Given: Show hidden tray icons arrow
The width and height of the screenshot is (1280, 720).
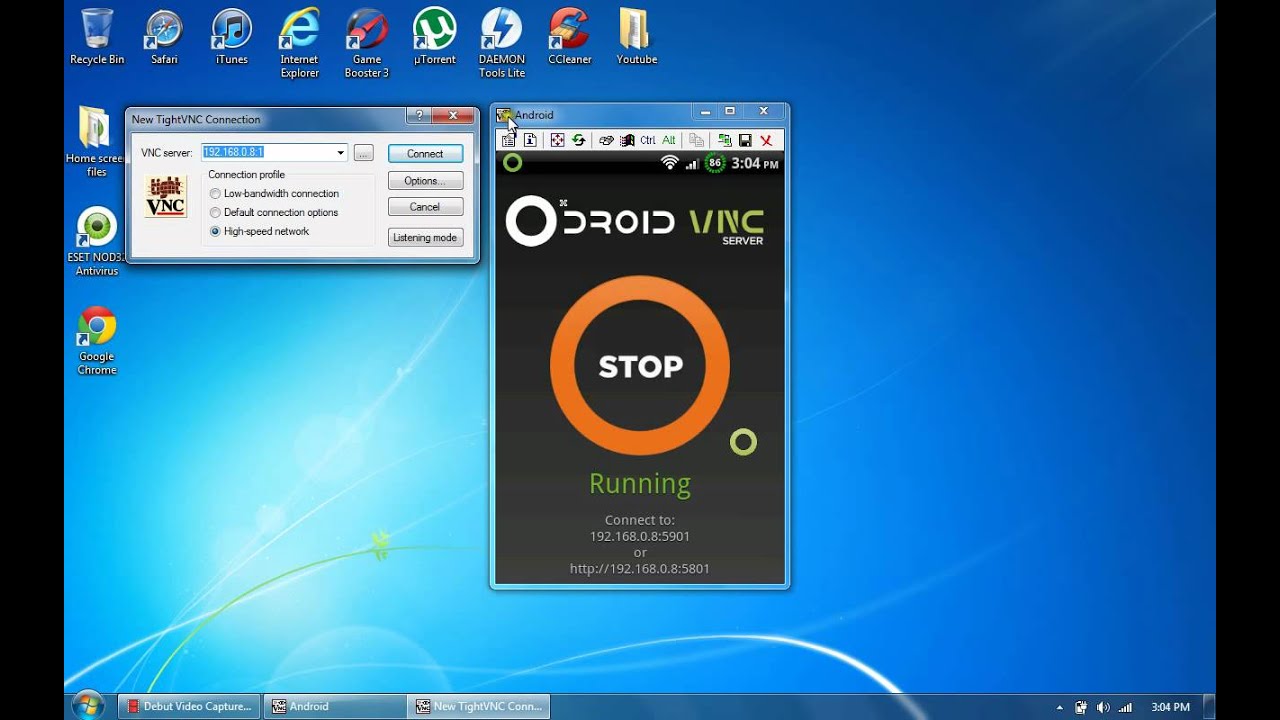Looking at the screenshot, I should pos(1060,707).
